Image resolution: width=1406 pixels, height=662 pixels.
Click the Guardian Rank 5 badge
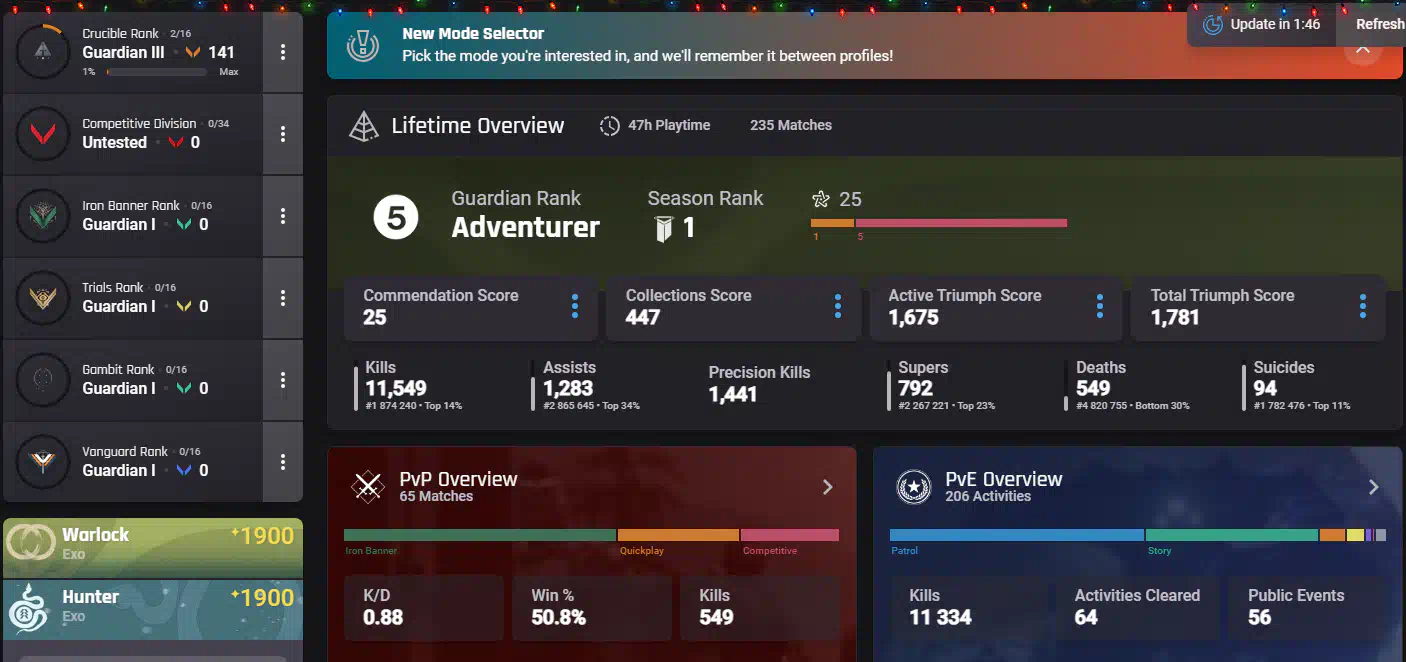[396, 218]
